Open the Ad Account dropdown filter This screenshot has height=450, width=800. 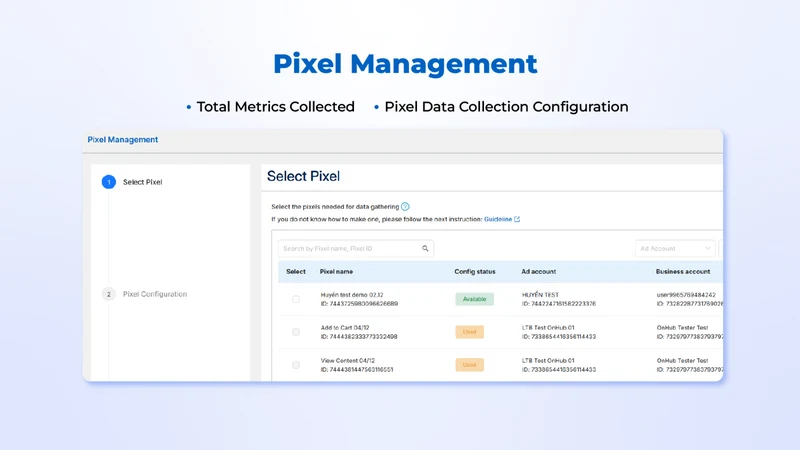click(x=675, y=248)
